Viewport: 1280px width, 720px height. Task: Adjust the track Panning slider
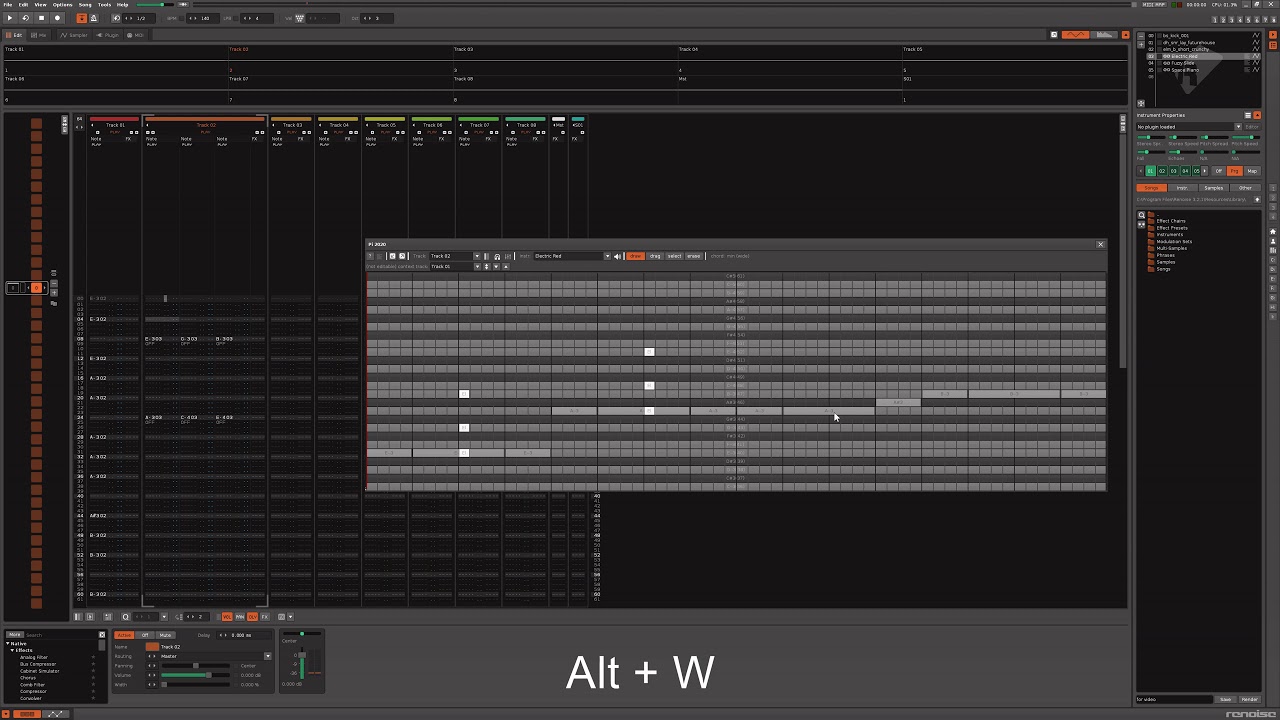coord(195,665)
